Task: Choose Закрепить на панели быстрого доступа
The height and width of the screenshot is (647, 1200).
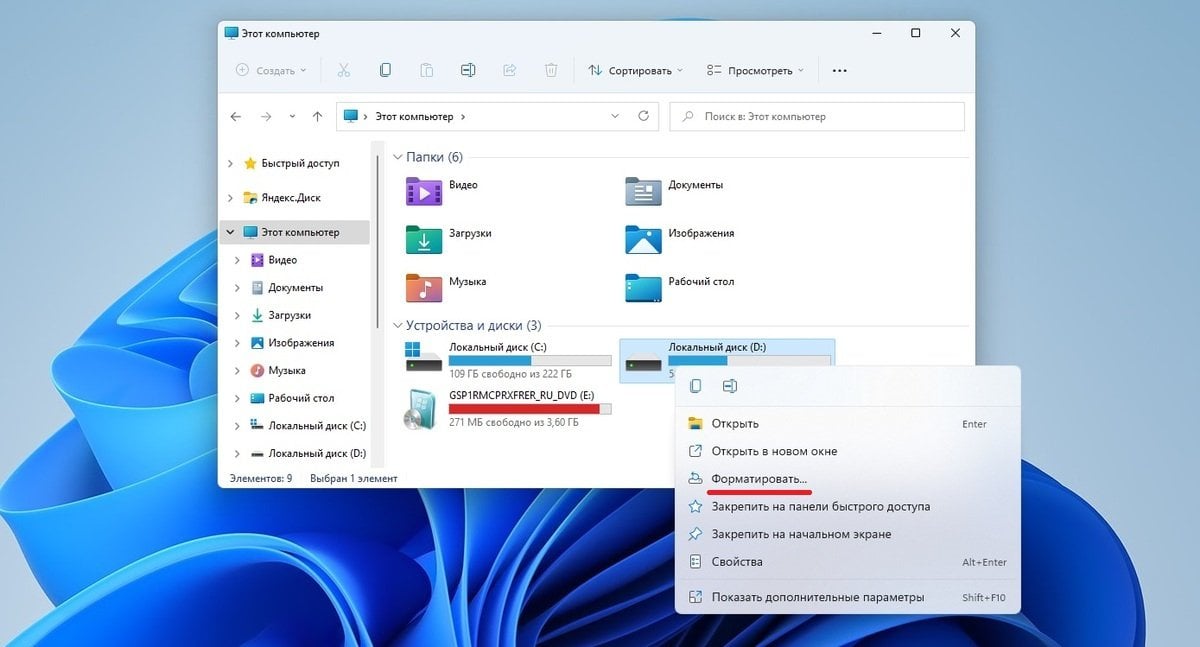Action: click(848, 507)
